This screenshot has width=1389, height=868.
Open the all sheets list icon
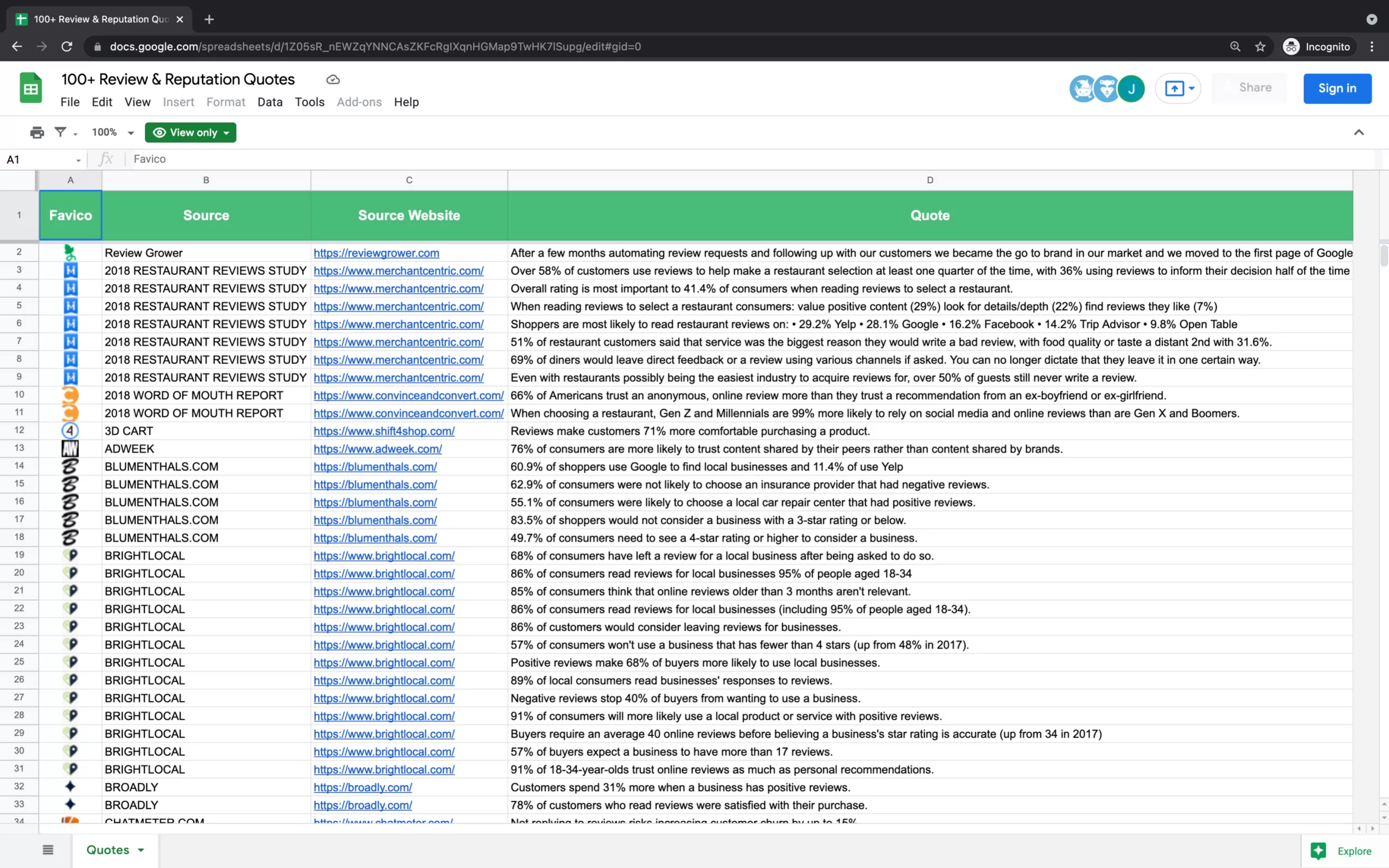point(48,850)
